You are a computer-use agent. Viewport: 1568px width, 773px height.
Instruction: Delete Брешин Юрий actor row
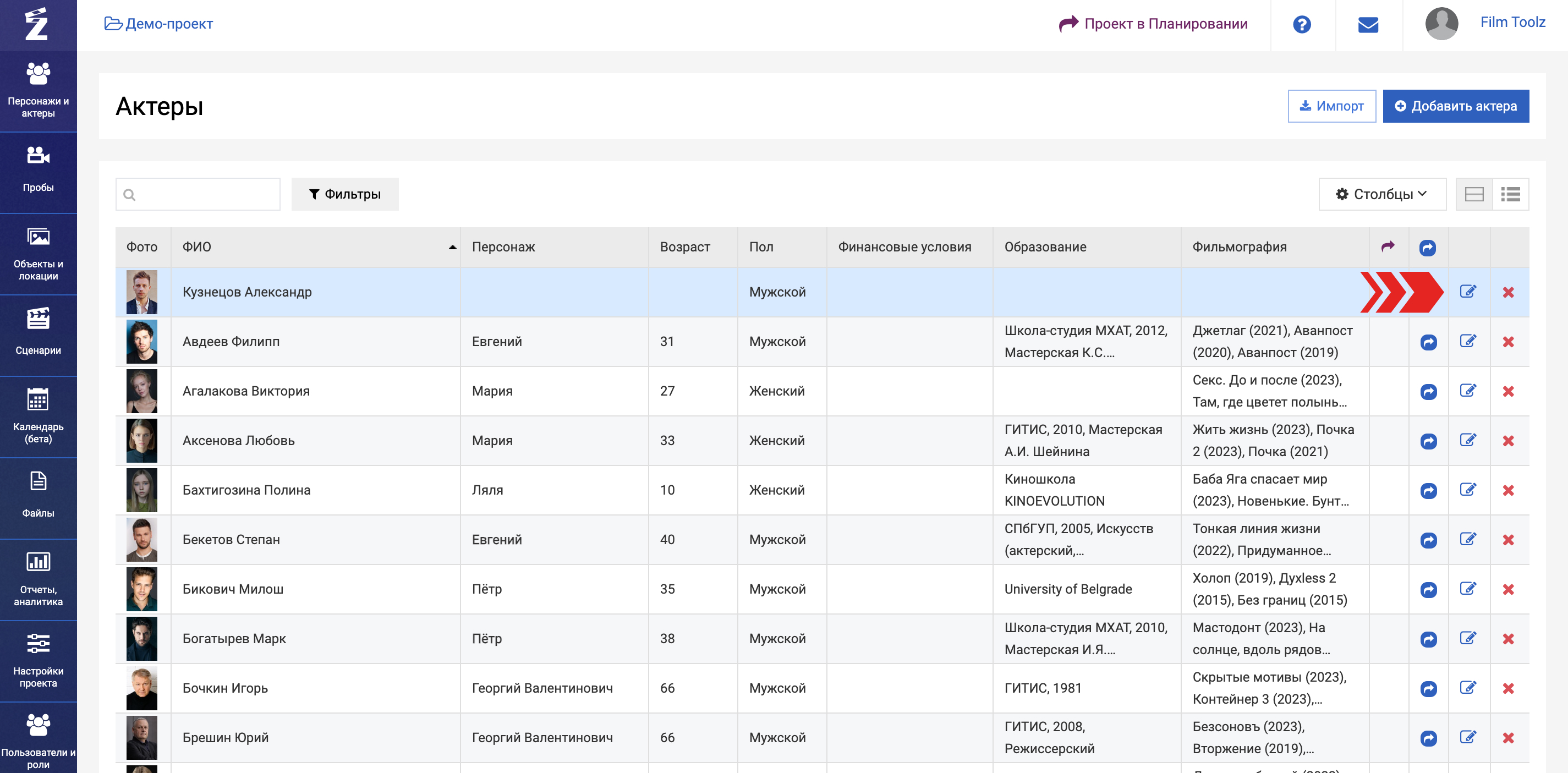1507,738
